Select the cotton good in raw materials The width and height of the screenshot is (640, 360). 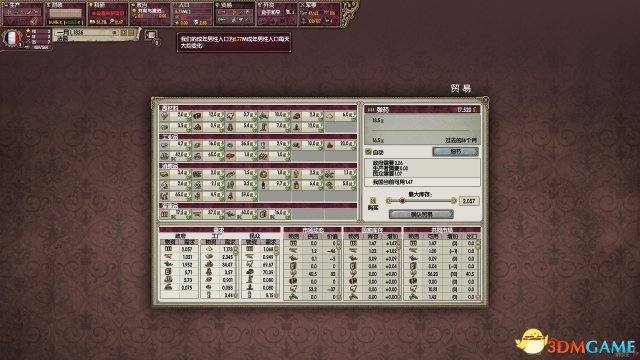(176, 116)
